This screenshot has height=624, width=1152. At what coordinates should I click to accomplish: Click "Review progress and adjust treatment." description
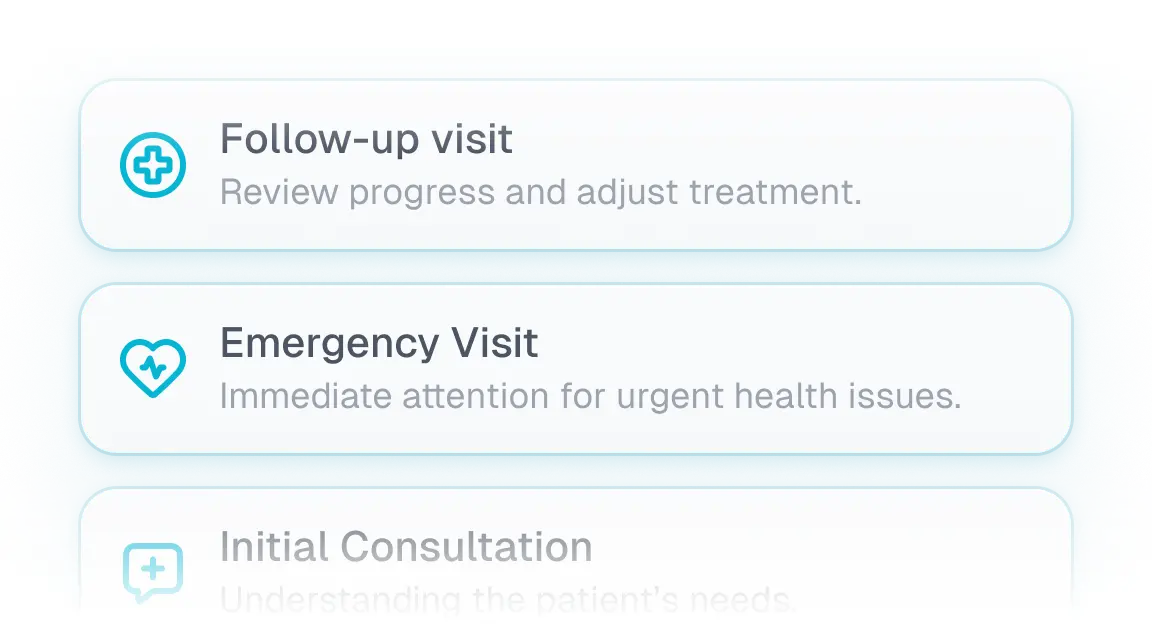click(x=540, y=192)
